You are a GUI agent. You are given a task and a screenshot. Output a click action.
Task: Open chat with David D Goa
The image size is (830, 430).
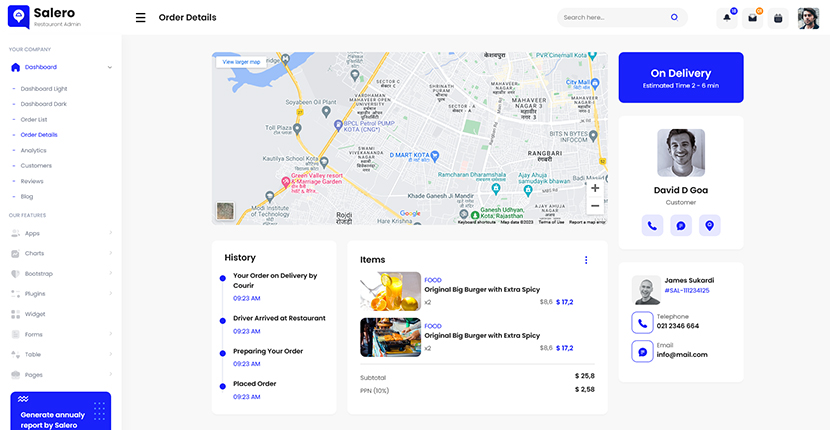[681, 226]
